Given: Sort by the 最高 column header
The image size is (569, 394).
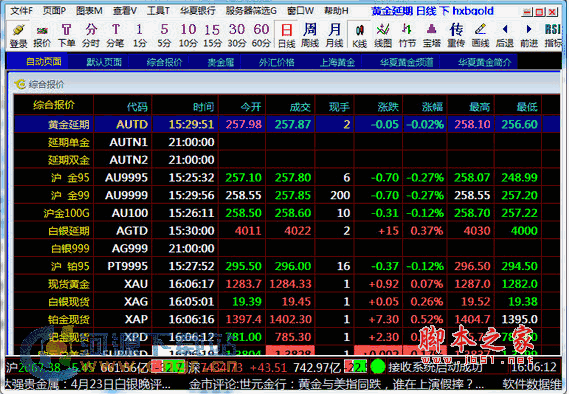Looking at the screenshot, I should click(479, 107).
